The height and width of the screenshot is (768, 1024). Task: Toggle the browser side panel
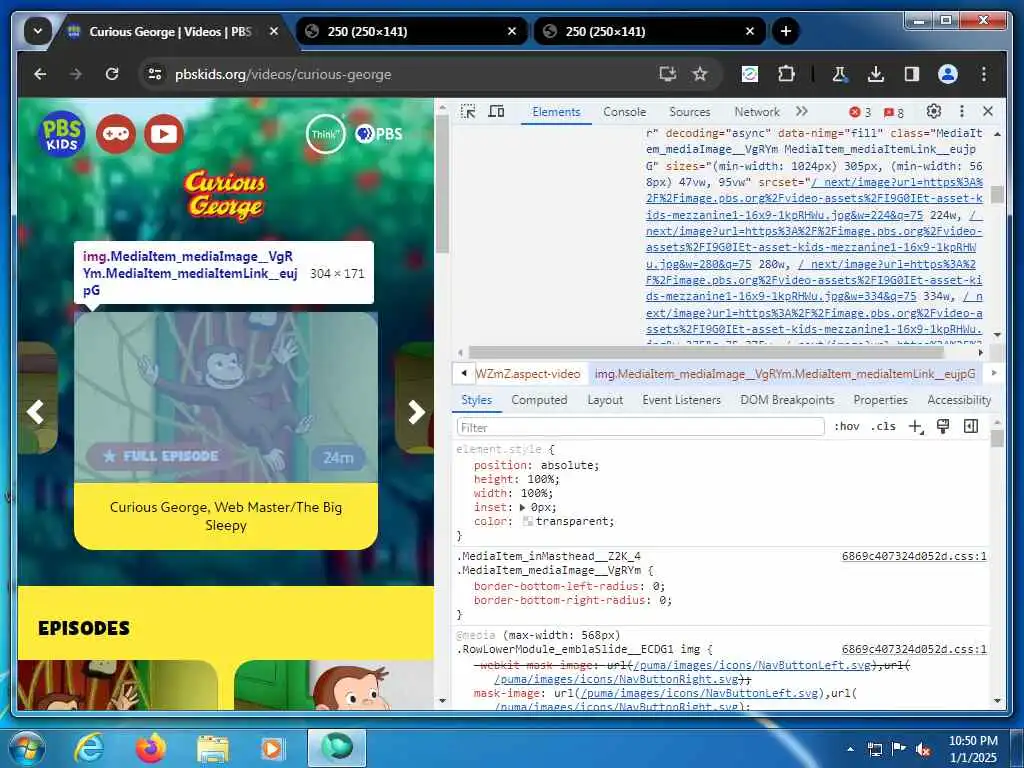912,74
